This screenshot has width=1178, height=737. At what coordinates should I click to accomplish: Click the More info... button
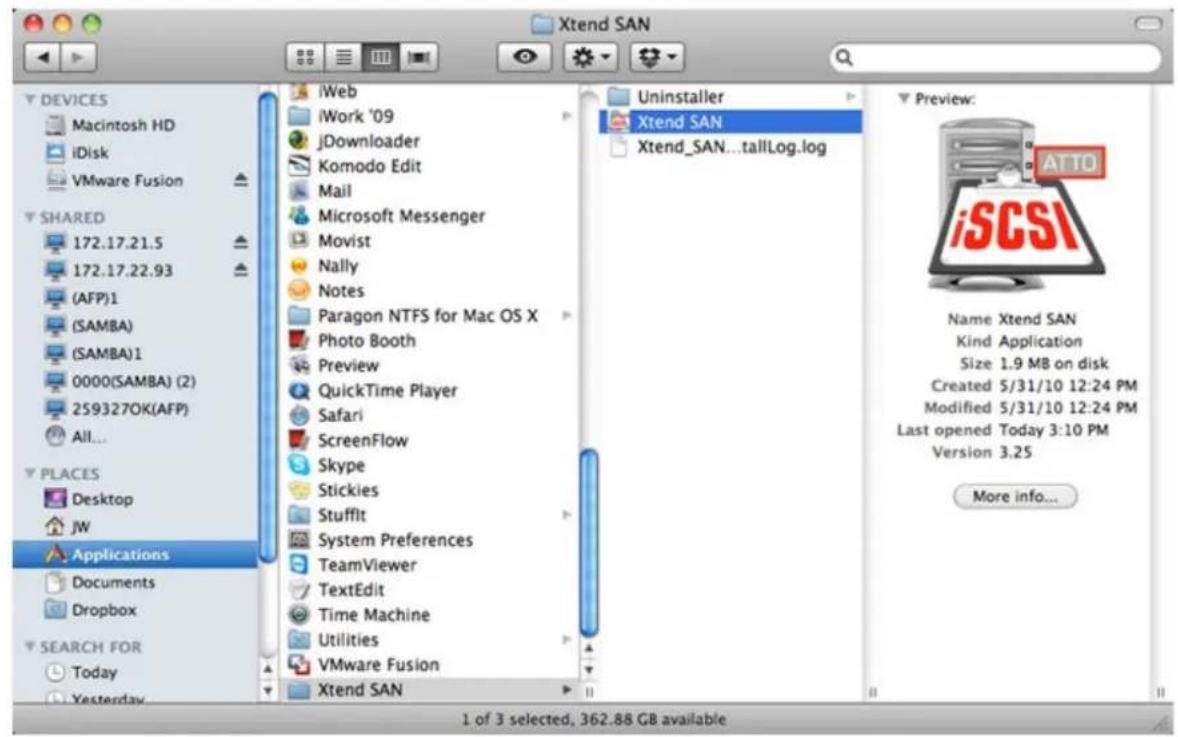coord(1014,497)
